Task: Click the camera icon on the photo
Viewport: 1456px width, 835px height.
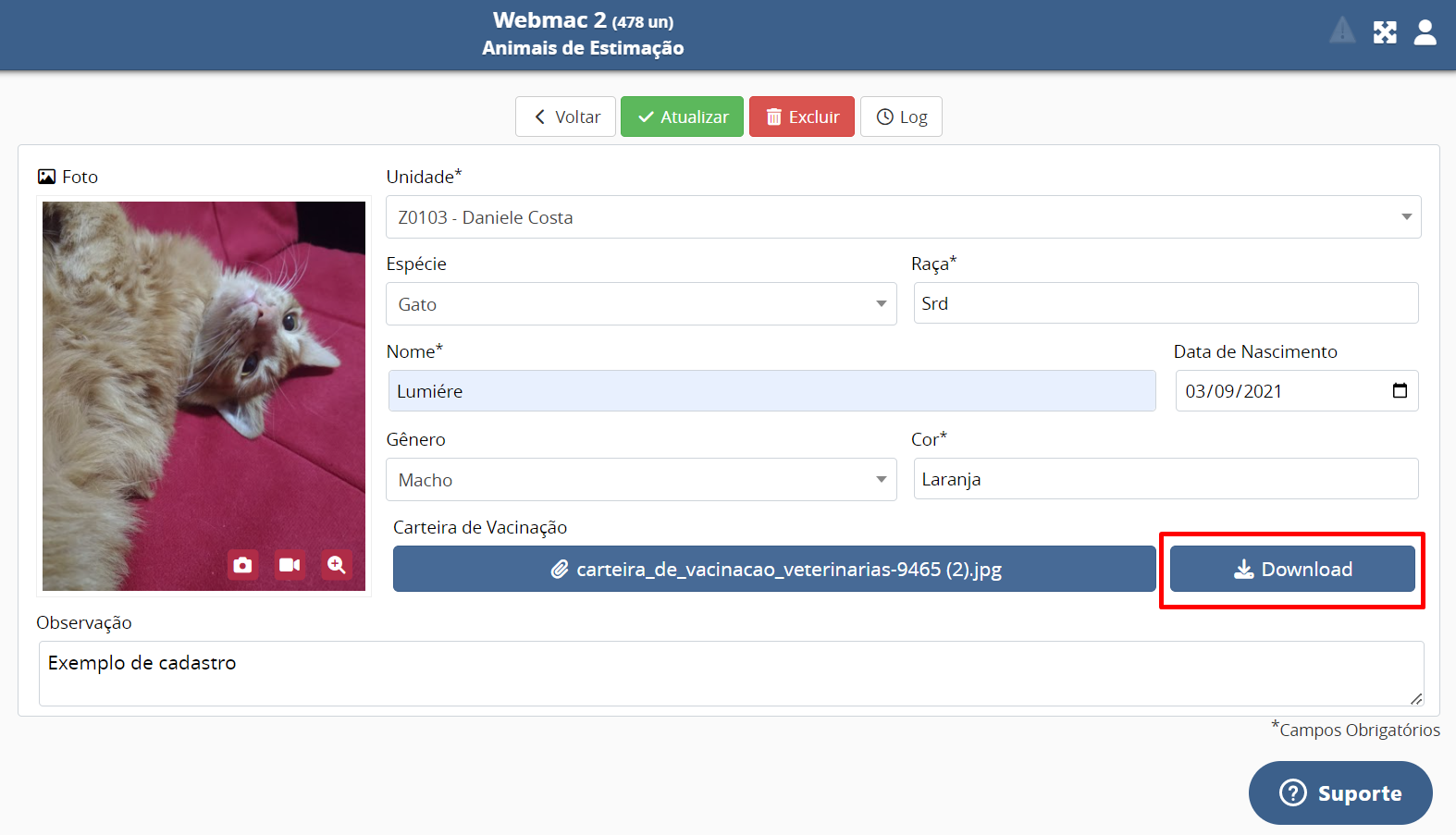Action: (242, 564)
